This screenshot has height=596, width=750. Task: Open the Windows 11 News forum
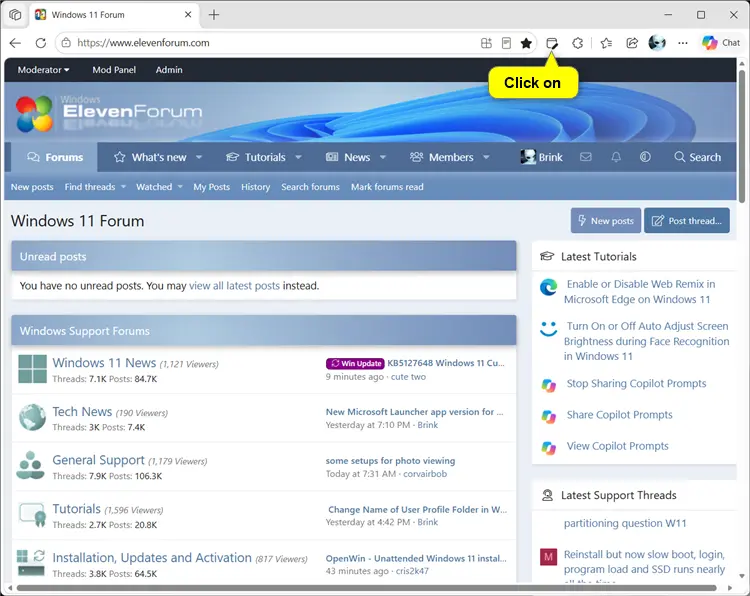coord(104,363)
